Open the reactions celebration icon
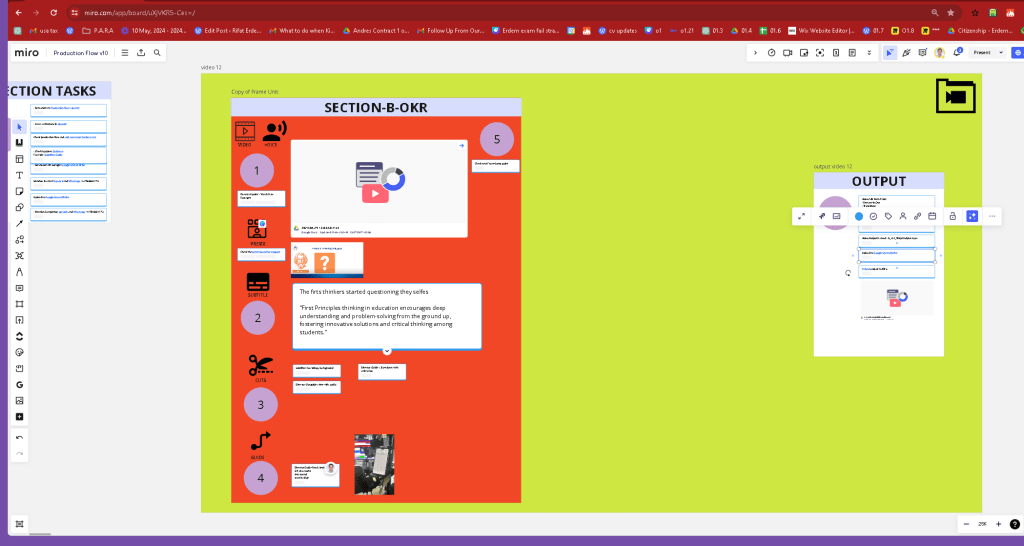This screenshot has height=546, width=1024. point(906,53)
